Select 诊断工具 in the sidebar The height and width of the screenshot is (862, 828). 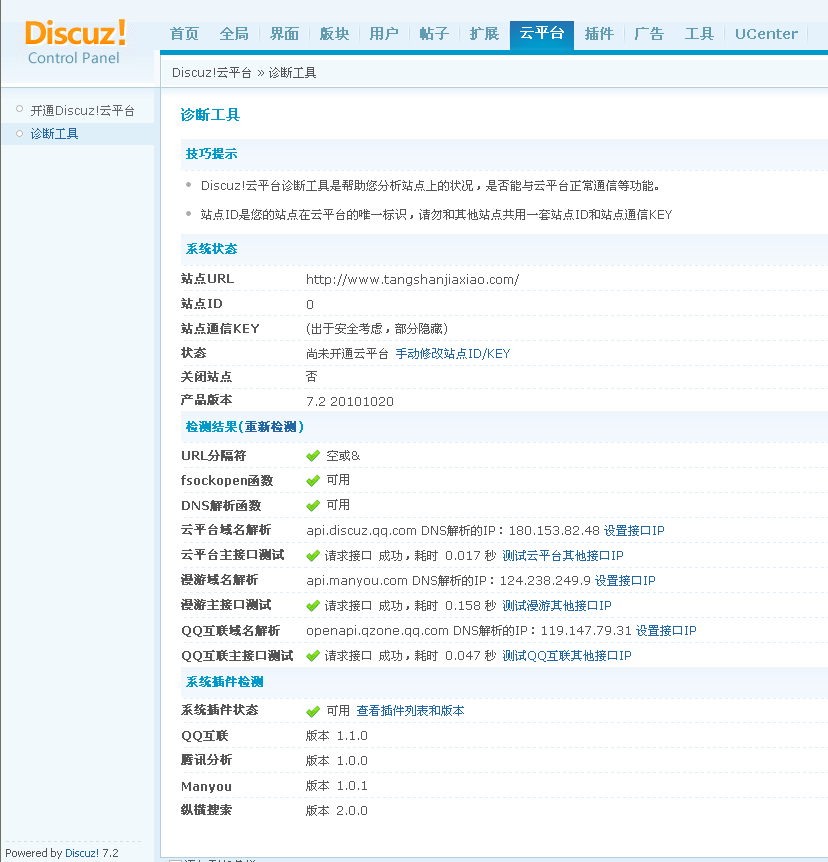click(54, 134)
